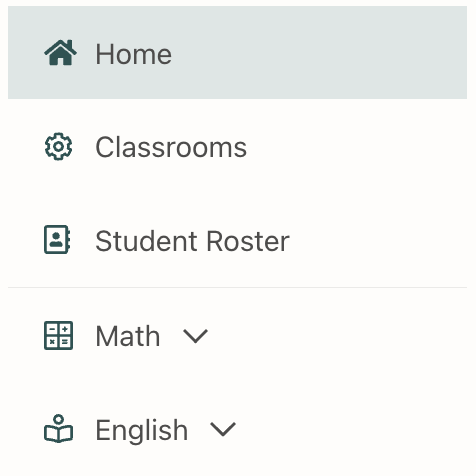The width and height of the screenshot is (476, 476).
Task: Click the English book reader icon
Action: click(58, 429)
